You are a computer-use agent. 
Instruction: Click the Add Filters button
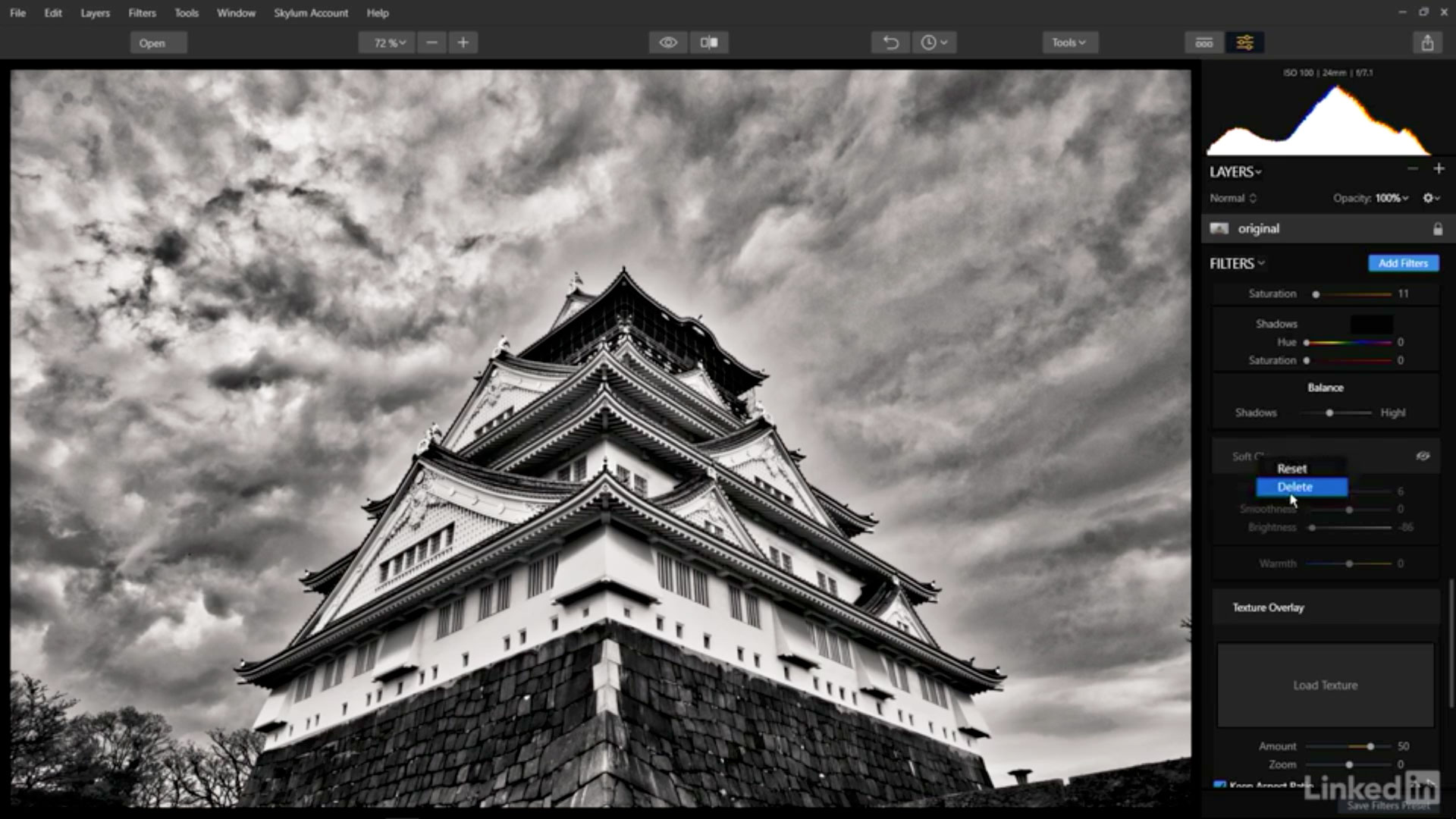click(1403, 263)
